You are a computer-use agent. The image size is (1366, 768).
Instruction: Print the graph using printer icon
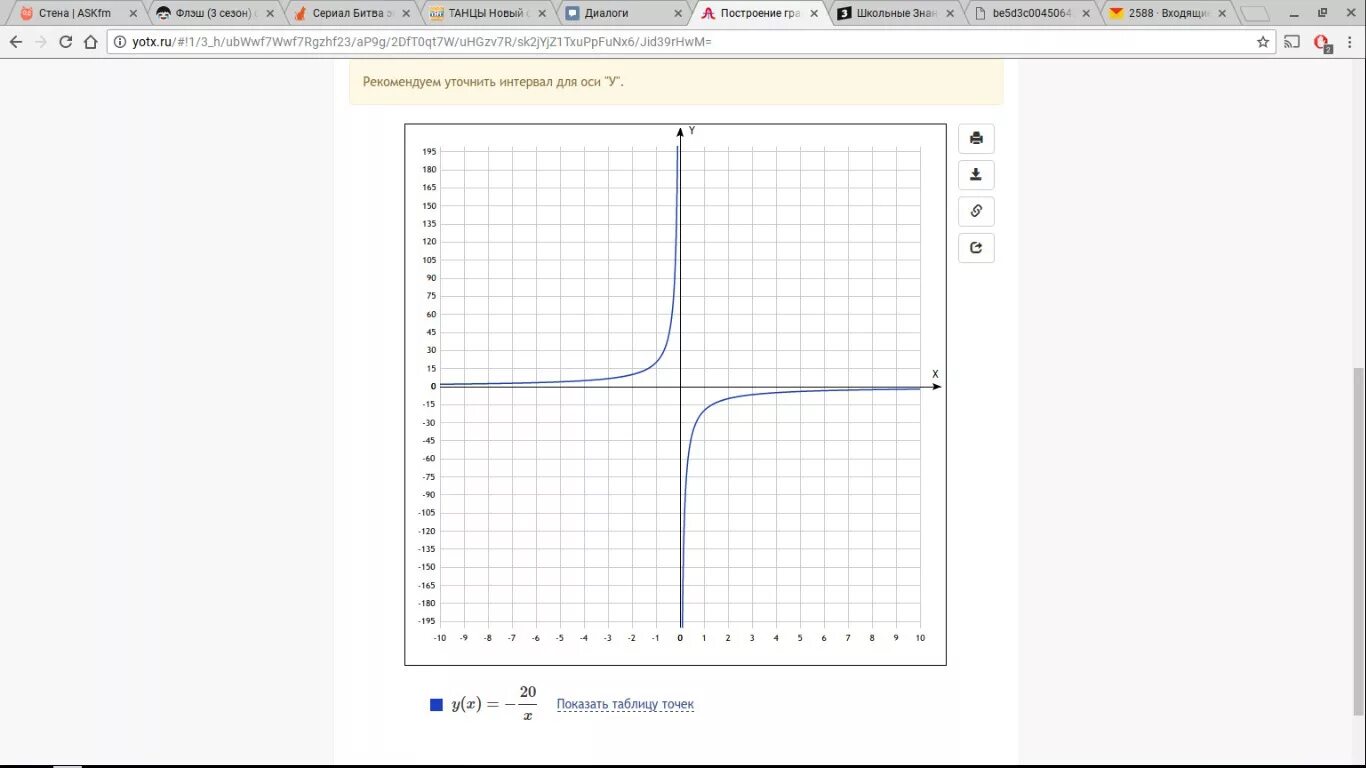(976, 138)
